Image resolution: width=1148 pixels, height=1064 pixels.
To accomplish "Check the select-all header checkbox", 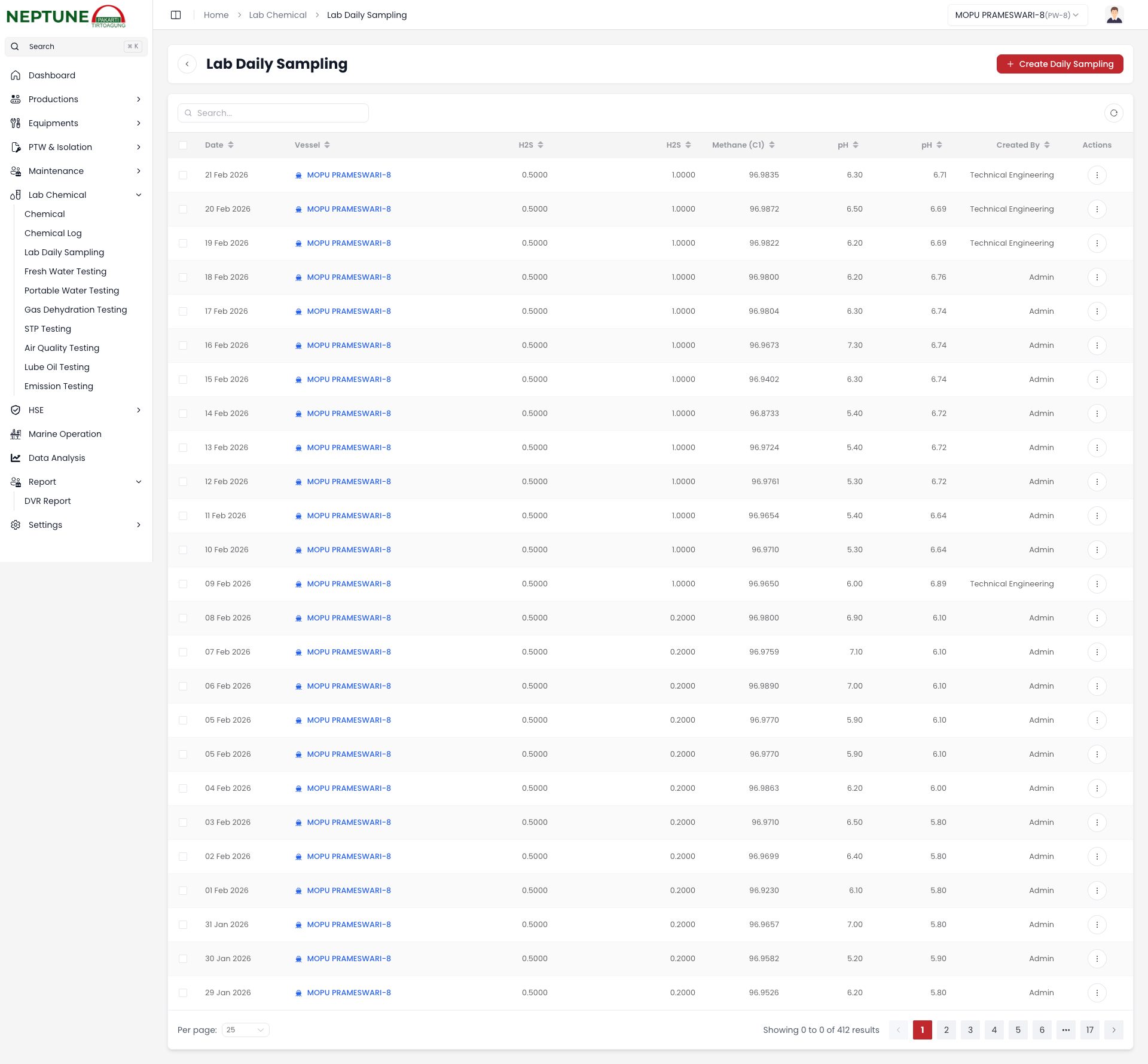I will (x=183, y=145).
